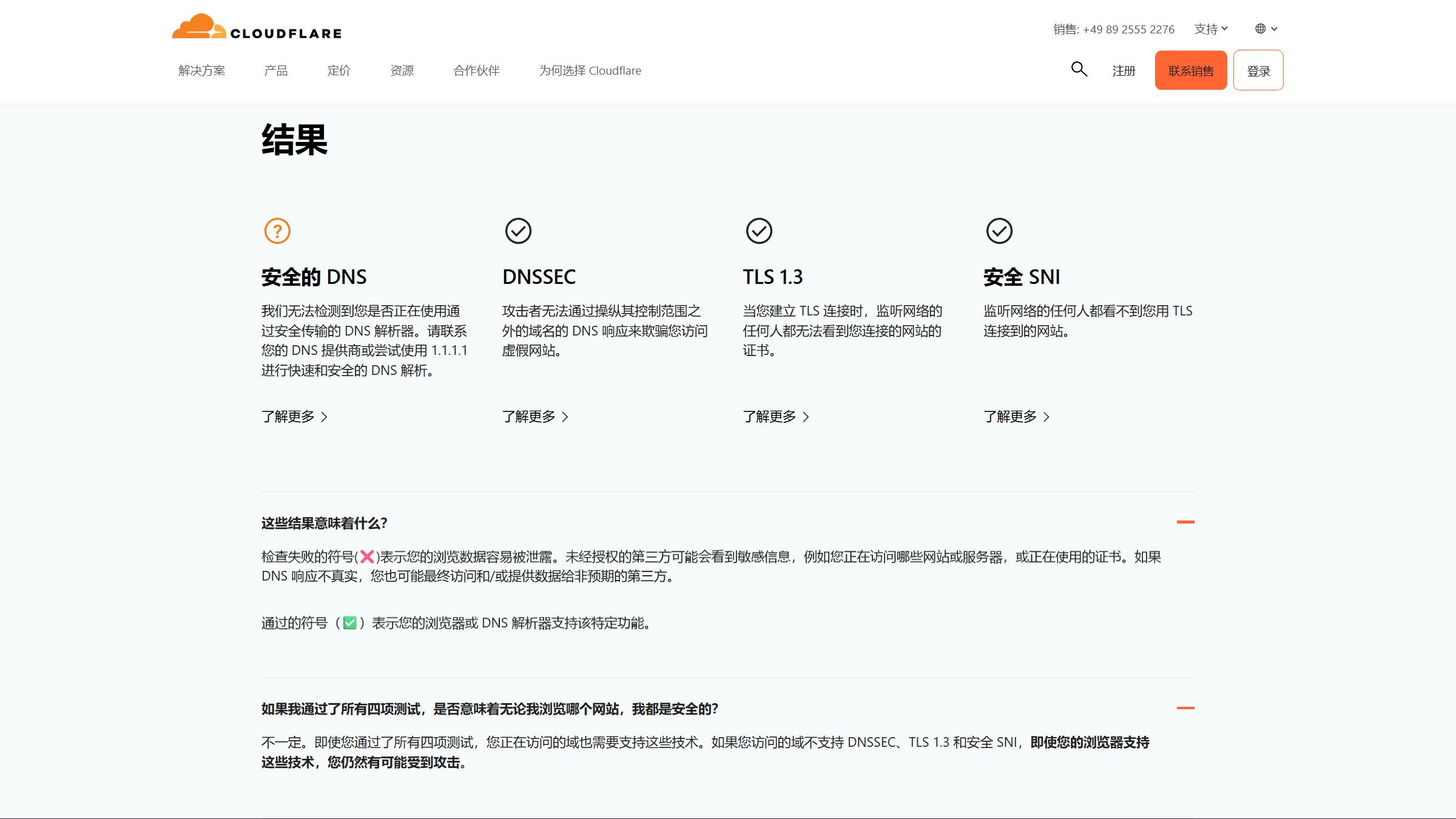Image resolution: width=1456 pixels, height=819 pixels.
Task: Open the 合作伙伴 menu
Action: [x=476, y=70]
